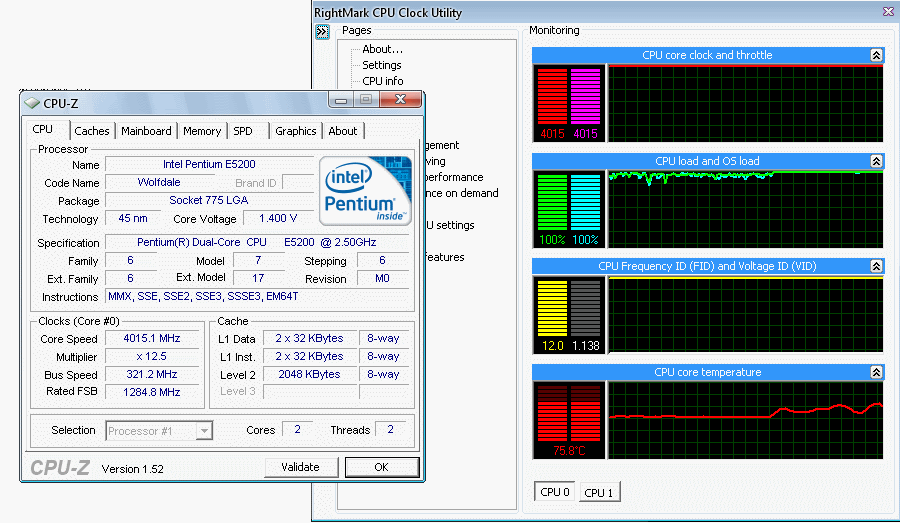900x523 pixels.
Task: Click the green 100% CPU load bar
Action: click(552, 202)
